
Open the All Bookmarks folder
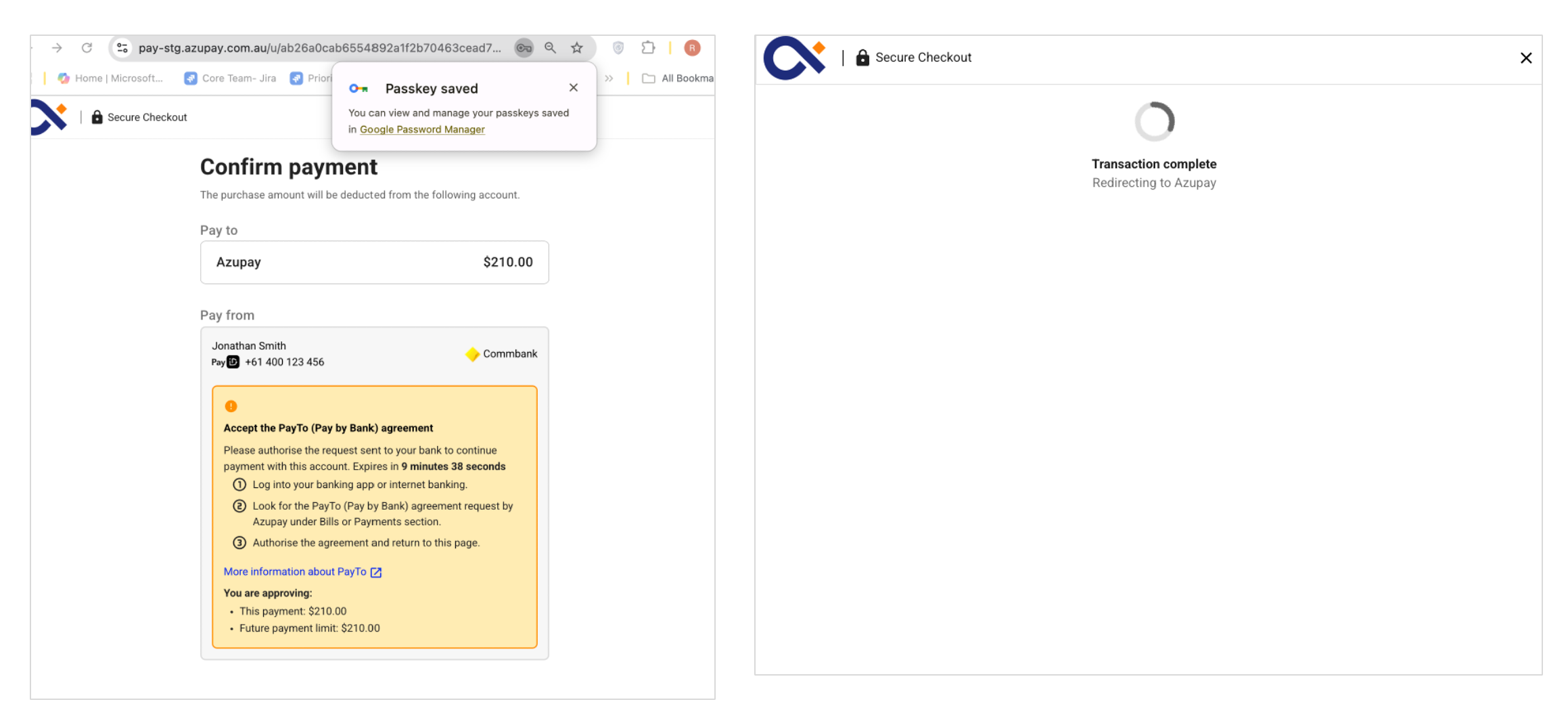pos(677,79)
